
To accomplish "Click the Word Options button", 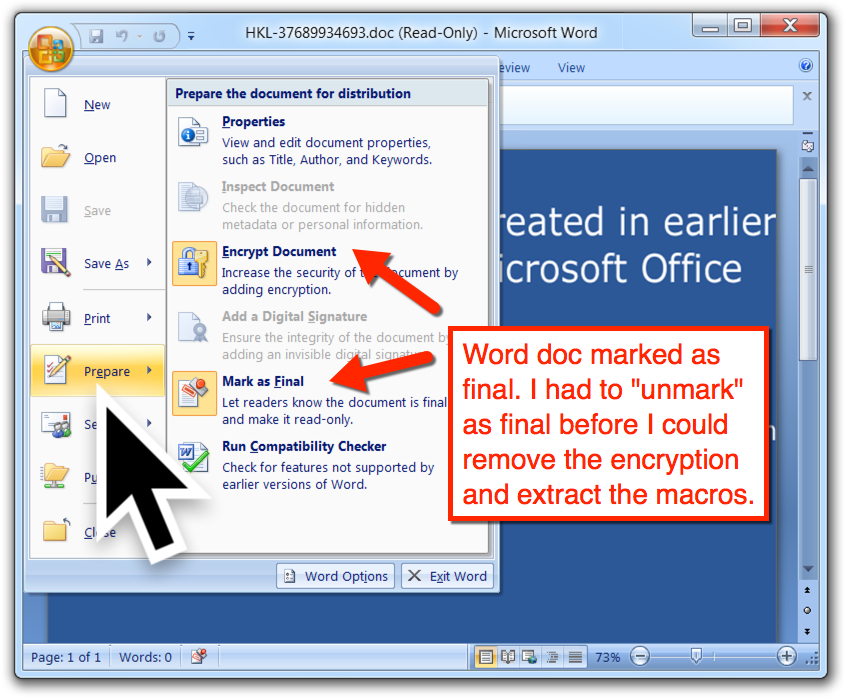I will click(336, 576).
